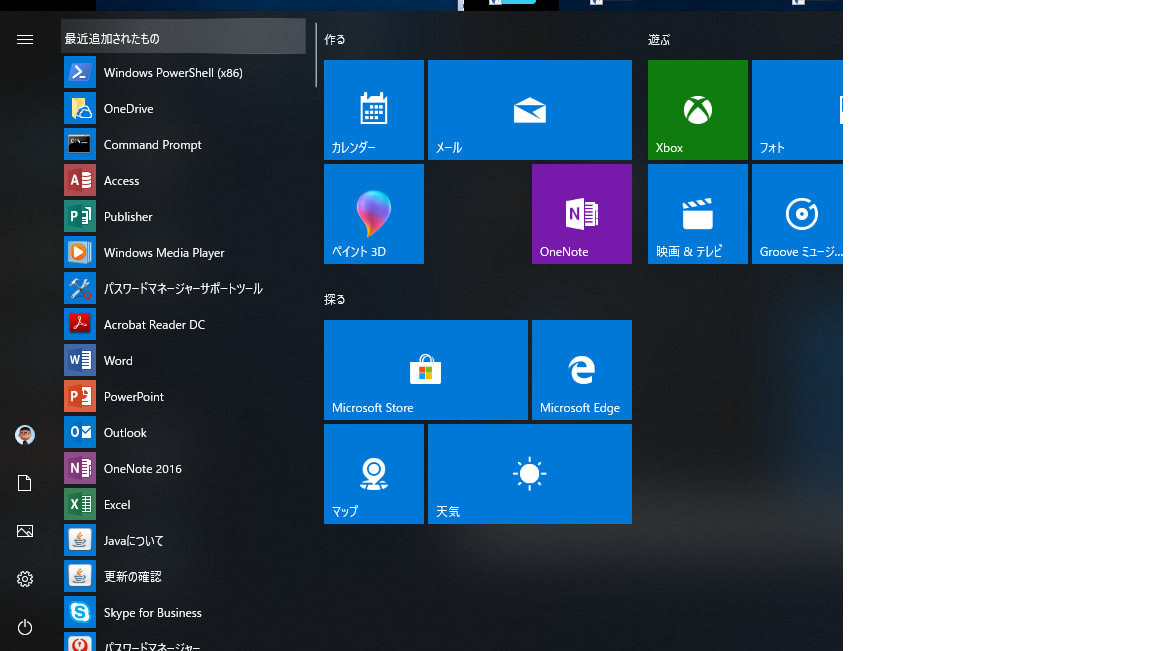
Task: Select the 'Word' text label
Action: [x=118, y=361]
